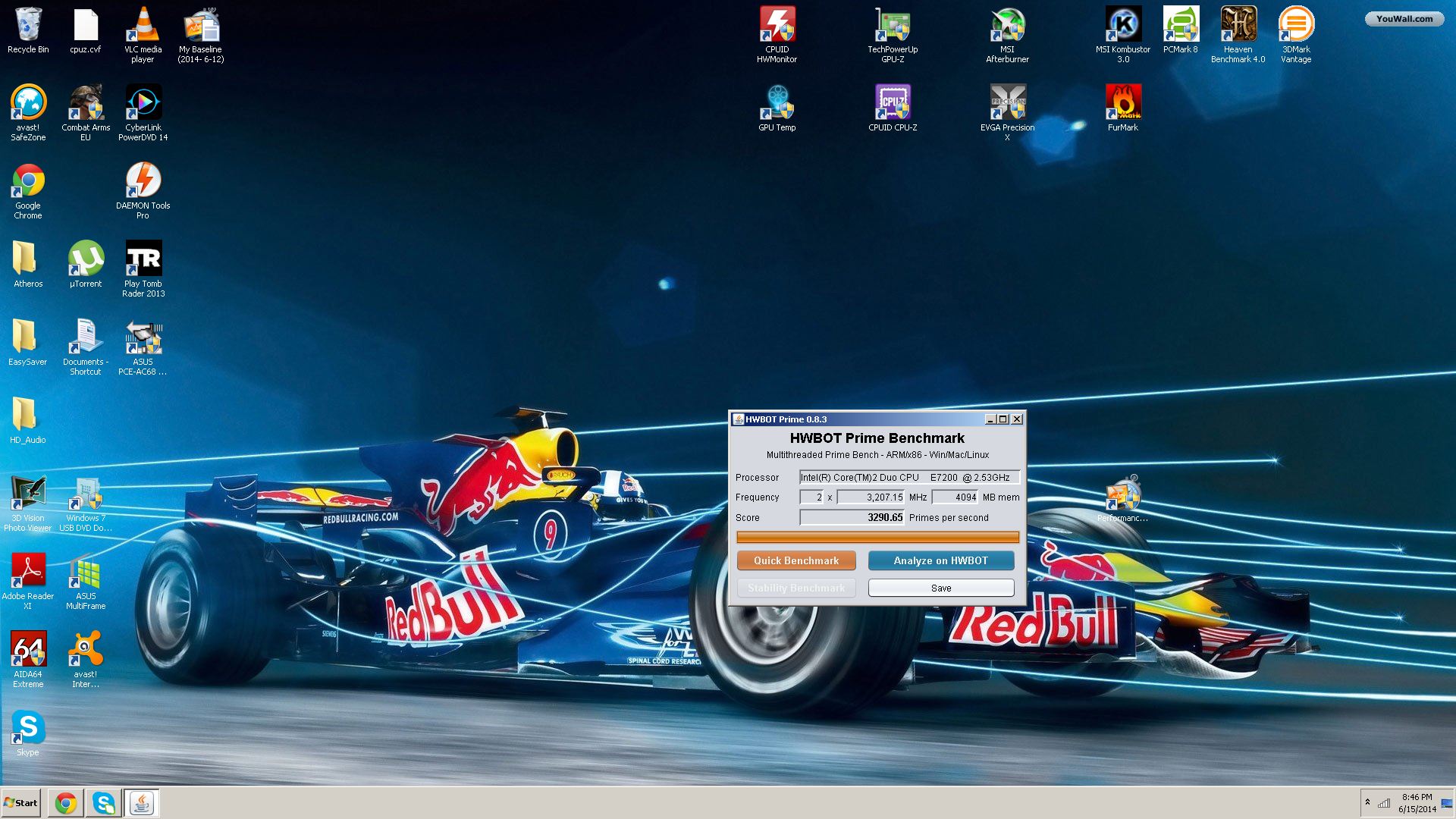Open CyberLink PowerDVD 14 icon

(143, 112)
